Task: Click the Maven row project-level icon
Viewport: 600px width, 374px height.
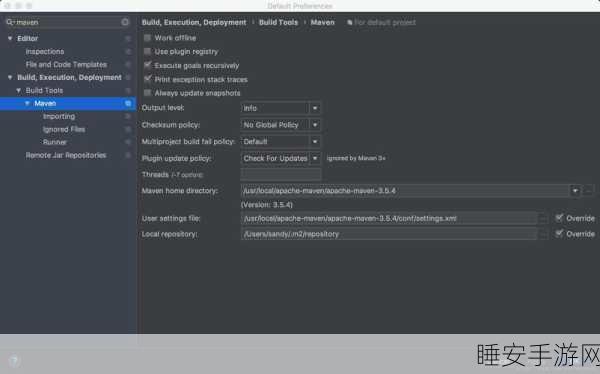Action: pos(128,103)
